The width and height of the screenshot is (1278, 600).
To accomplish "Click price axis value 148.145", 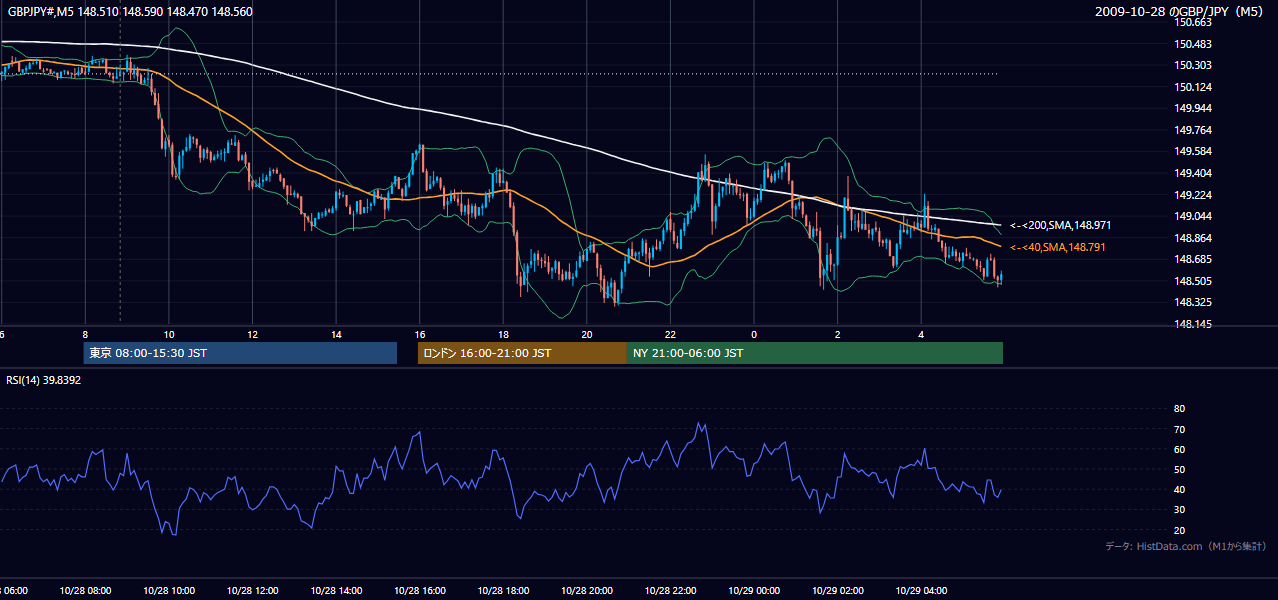I will (1194, 324).
